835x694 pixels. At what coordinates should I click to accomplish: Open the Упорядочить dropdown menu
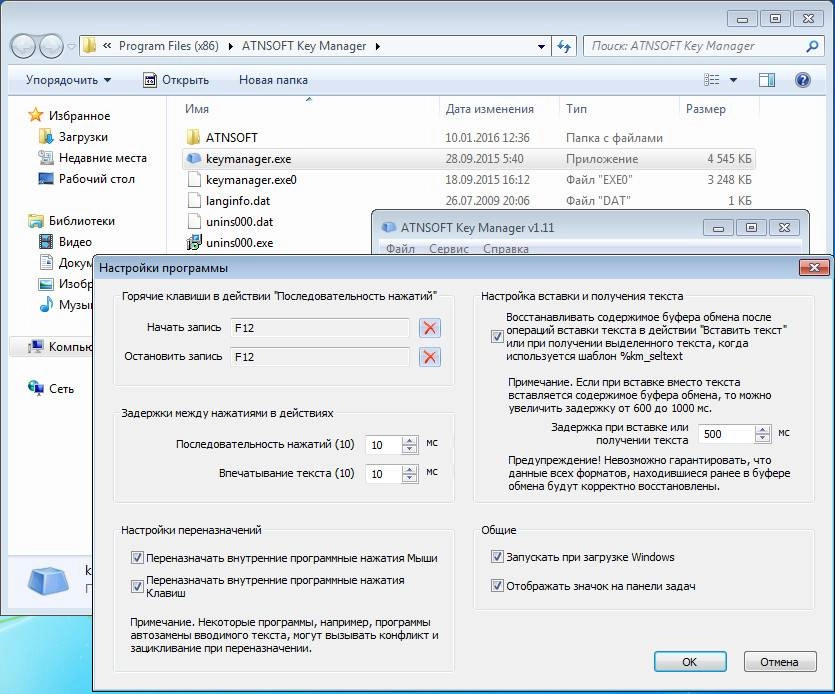pyautogui.click(x=68, y=80)
